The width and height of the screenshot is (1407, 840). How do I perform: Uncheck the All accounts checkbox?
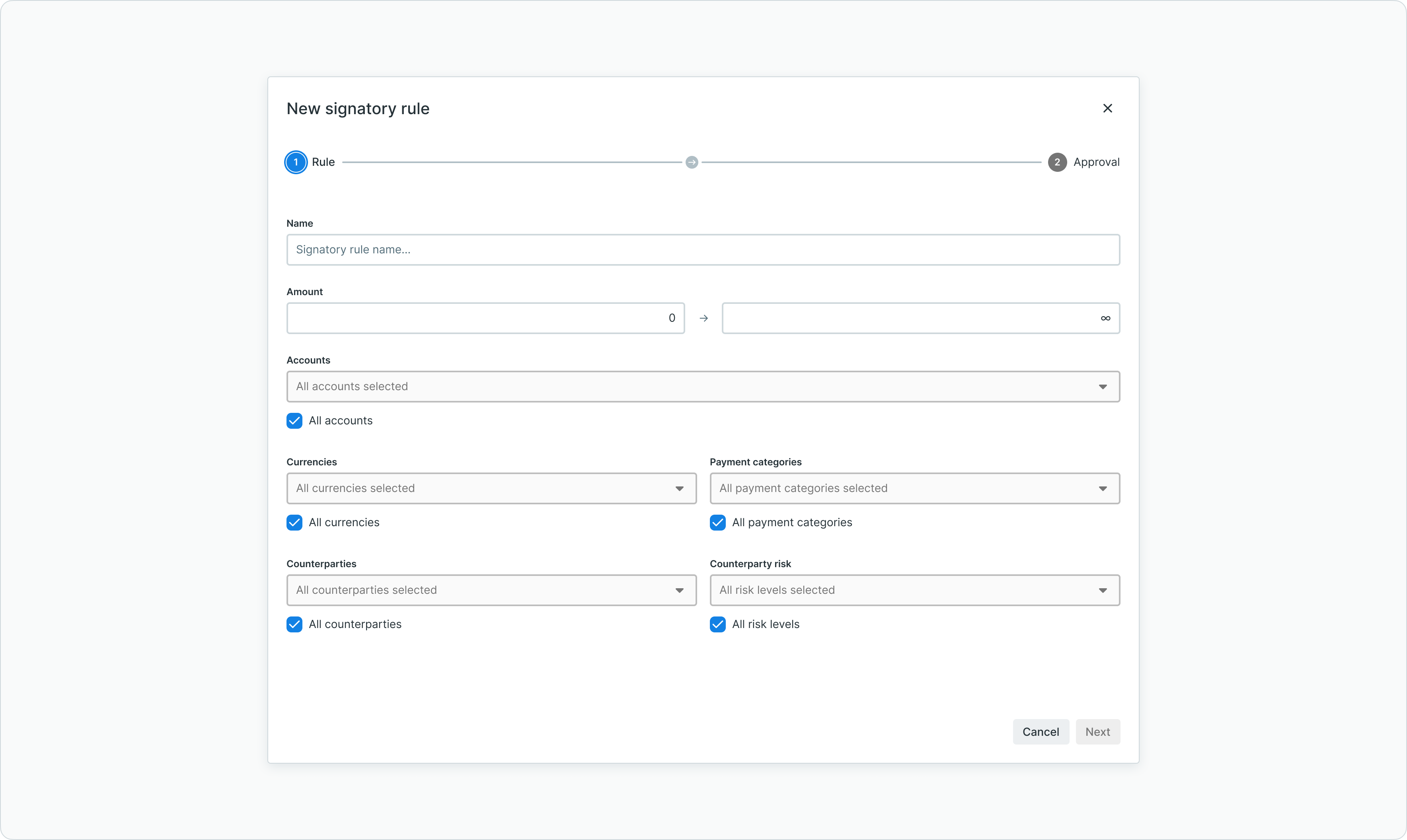pyautogui.click(x=294, y=420)
